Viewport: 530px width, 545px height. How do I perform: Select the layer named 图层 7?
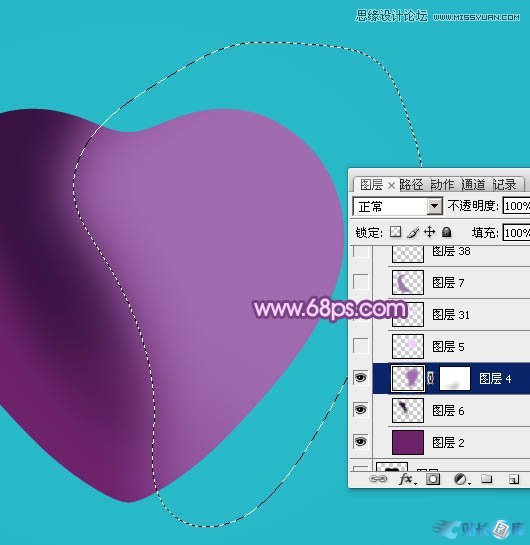click(x=448, y=283)
